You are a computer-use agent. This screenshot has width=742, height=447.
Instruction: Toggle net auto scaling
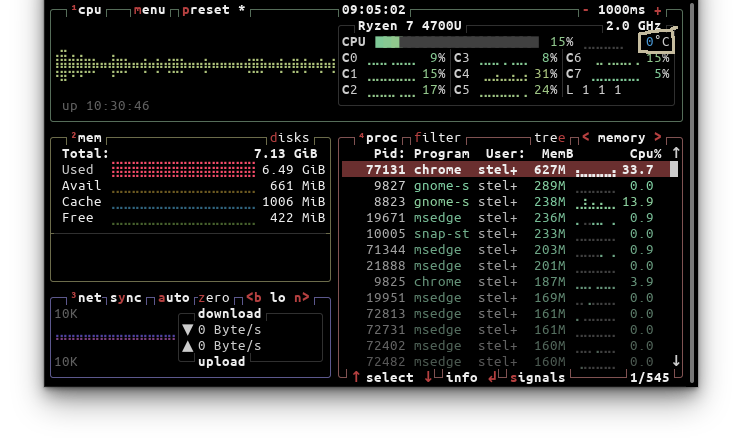[174, 298]
